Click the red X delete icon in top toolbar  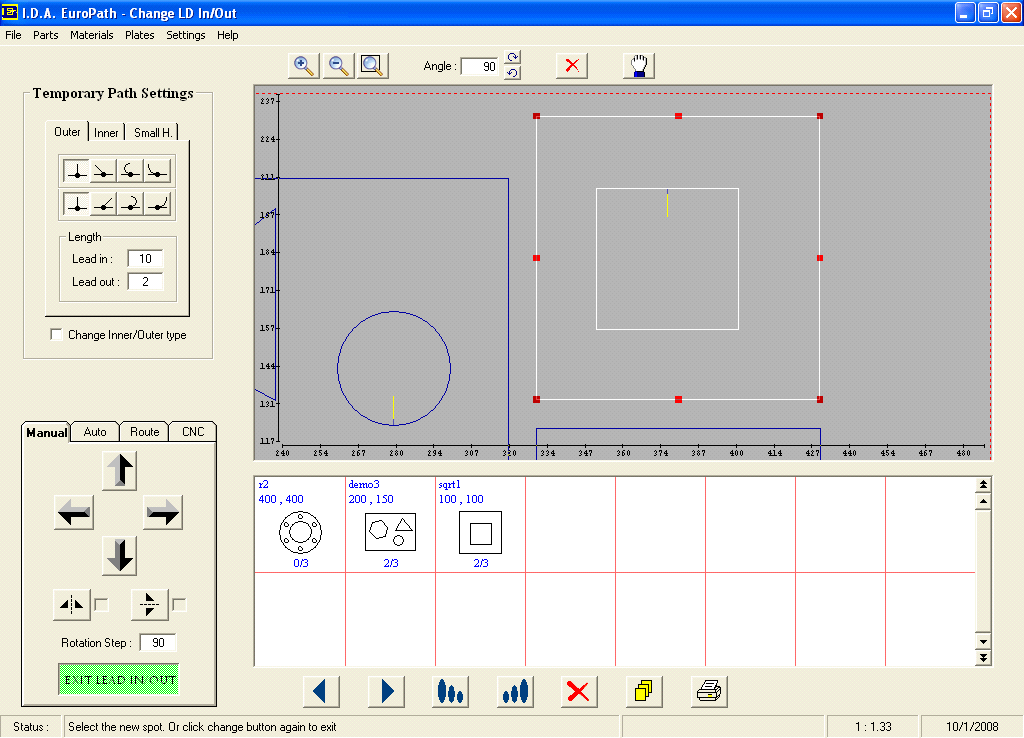[572, 65]
